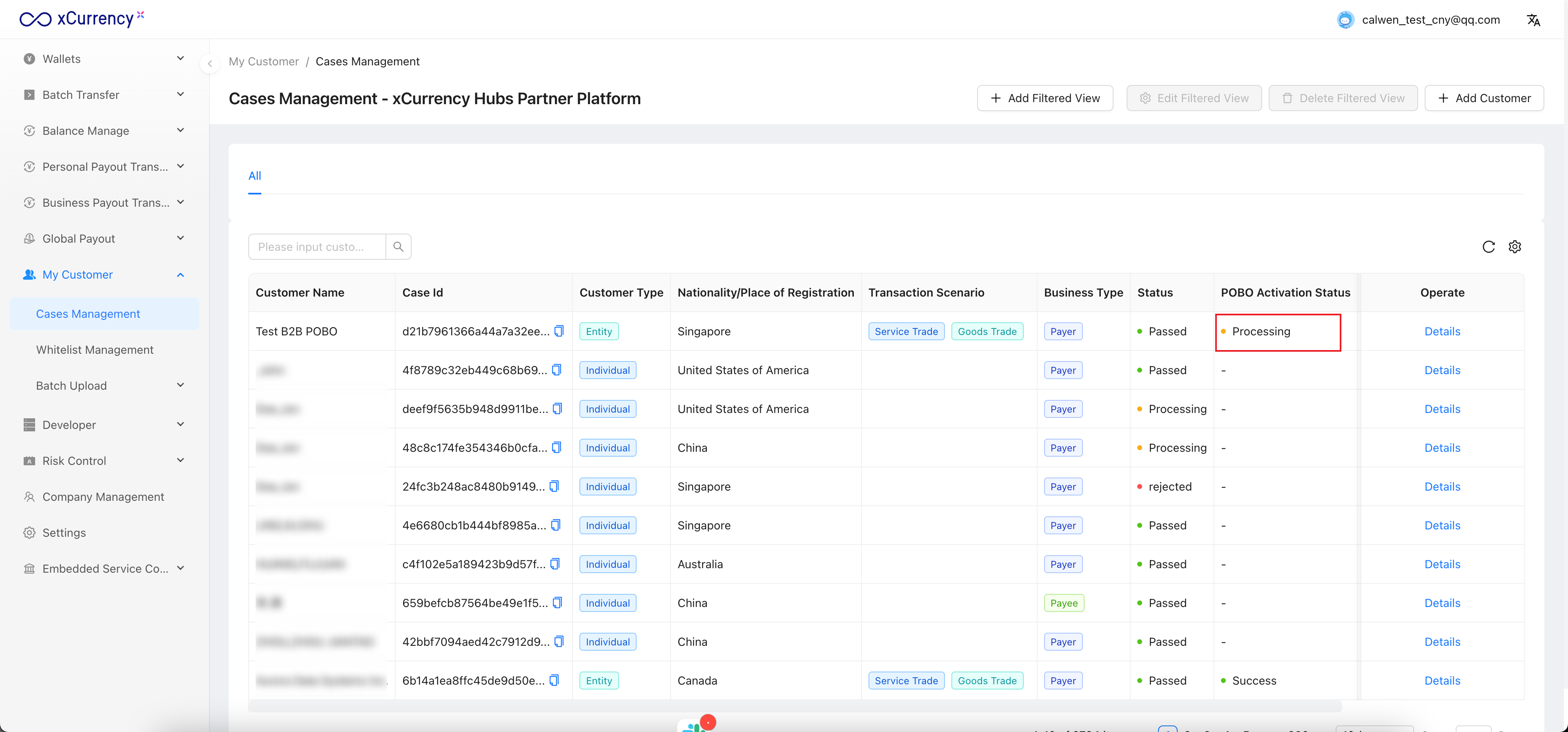
Task: Click the language translate icon
Action: click(1533, 20)
